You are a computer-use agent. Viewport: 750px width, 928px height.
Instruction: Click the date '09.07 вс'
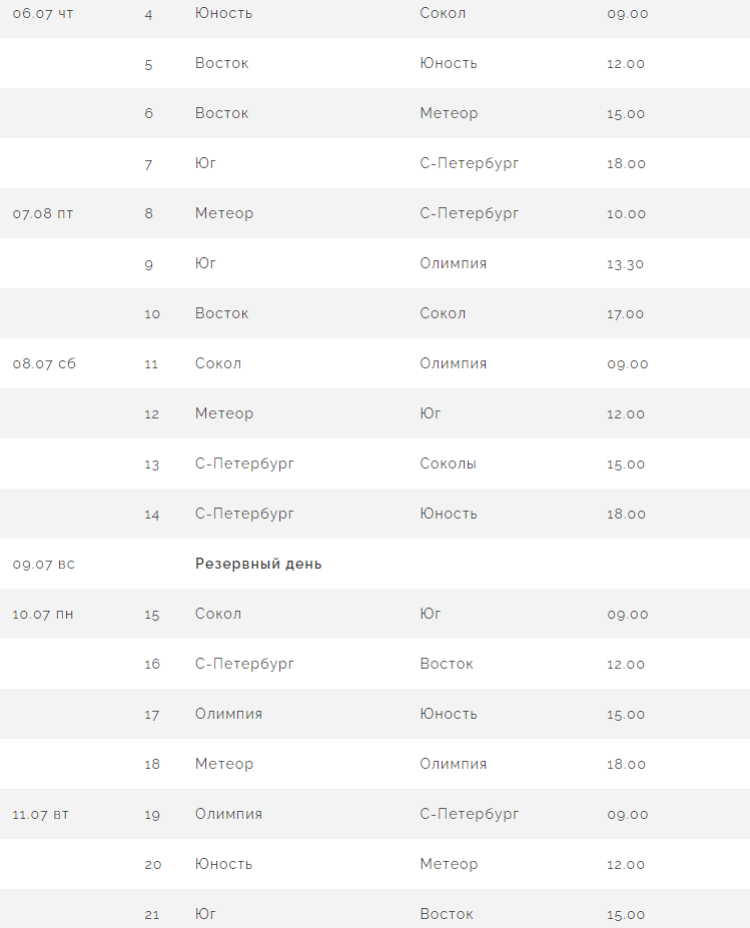pyautogui.click(x=44, y=564)
